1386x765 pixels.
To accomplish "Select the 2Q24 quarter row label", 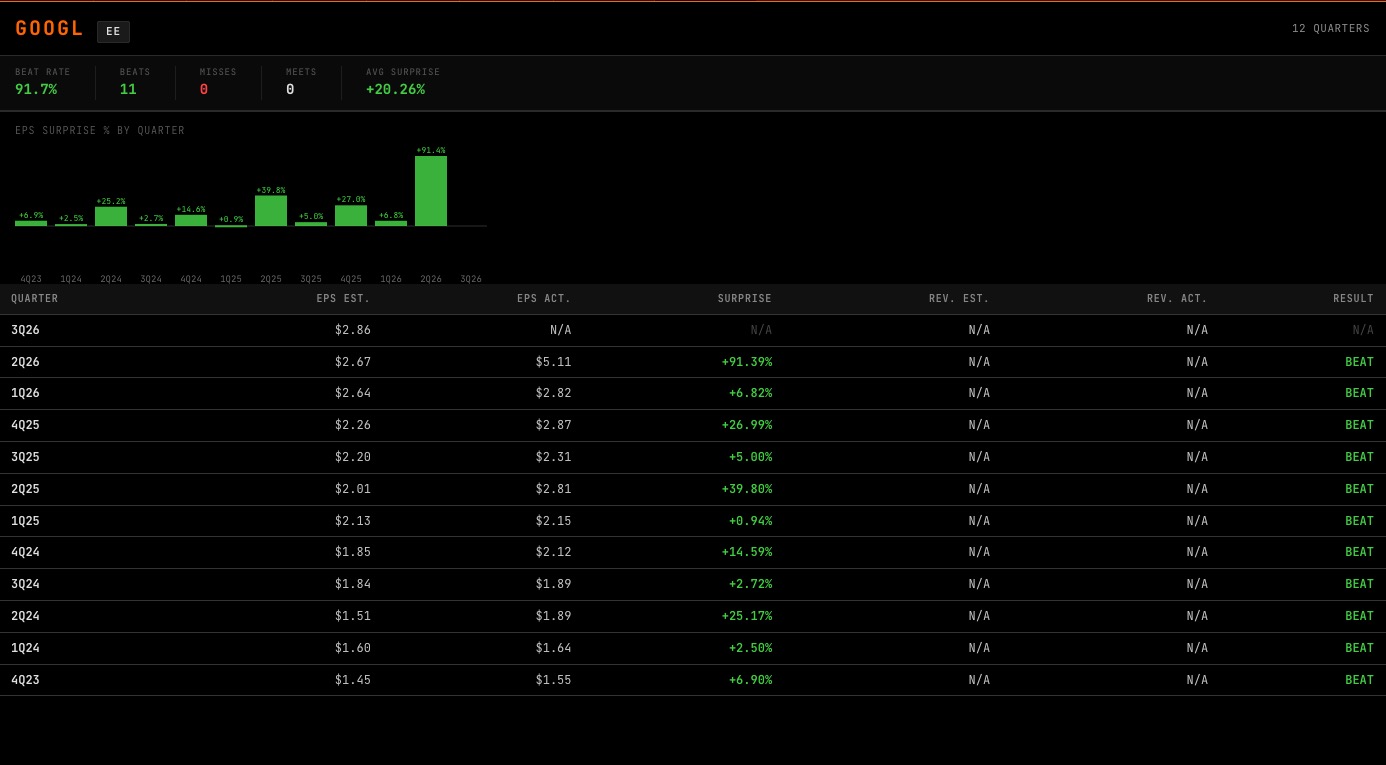I will click(26, 616).
